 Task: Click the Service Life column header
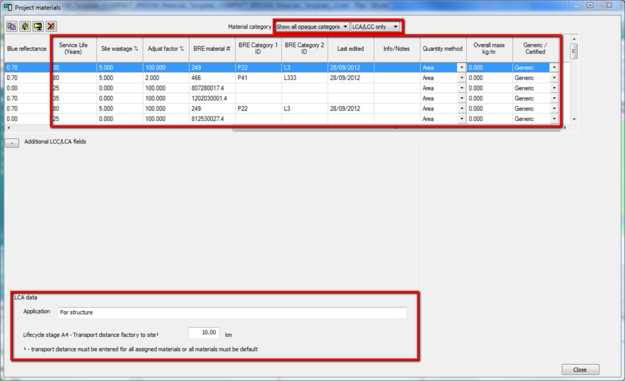point(73,49)
